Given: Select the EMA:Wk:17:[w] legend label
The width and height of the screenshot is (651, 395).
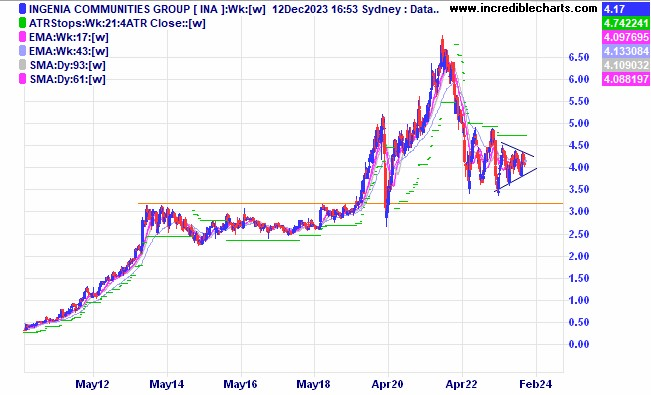Looking at the screenshot, I should [69, 37].
